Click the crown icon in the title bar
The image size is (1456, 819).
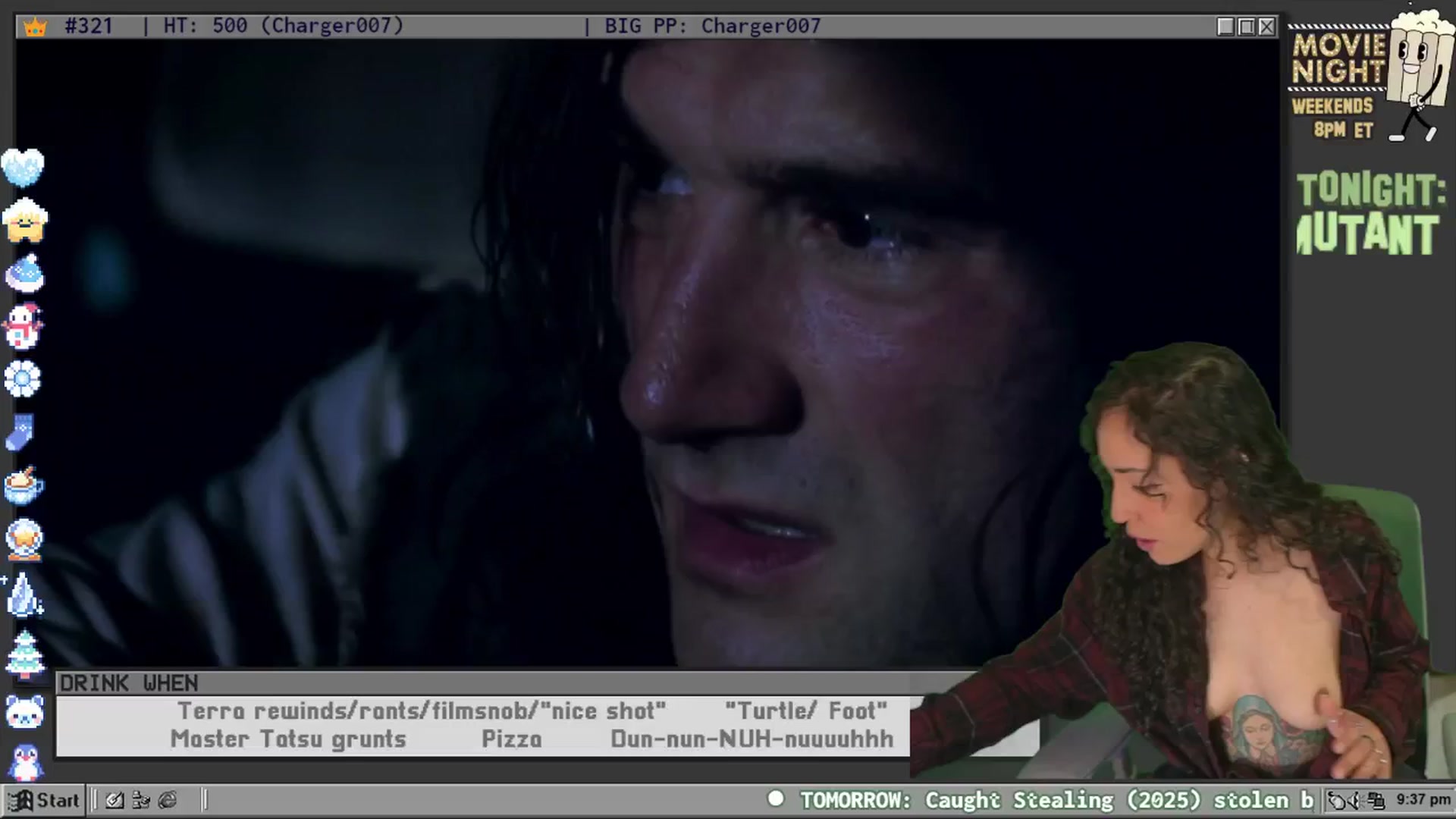(x=35, y=27)
